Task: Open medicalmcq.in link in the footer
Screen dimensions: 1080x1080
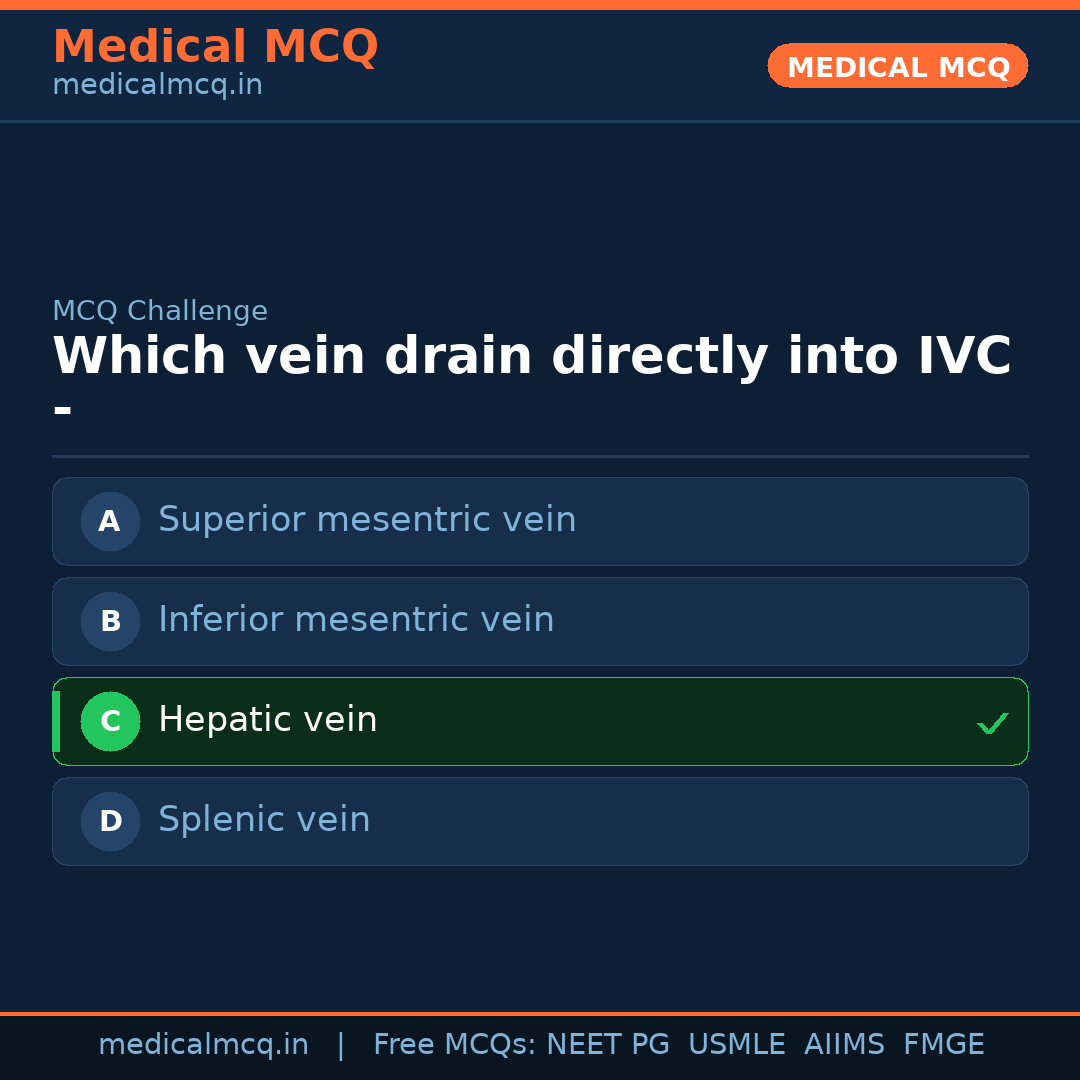Action: [203, 1045]
